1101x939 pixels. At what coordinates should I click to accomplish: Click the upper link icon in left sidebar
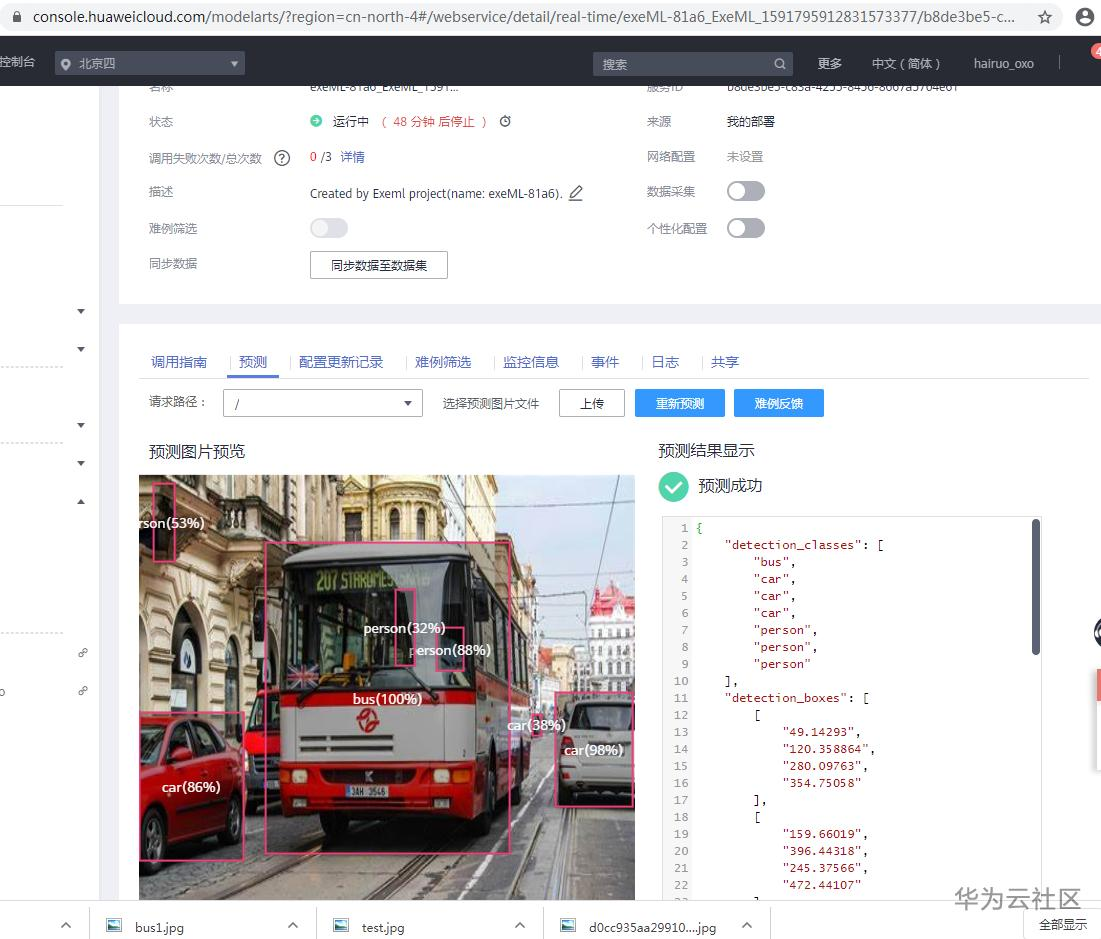pyautogui.click(x=83, y=652)
